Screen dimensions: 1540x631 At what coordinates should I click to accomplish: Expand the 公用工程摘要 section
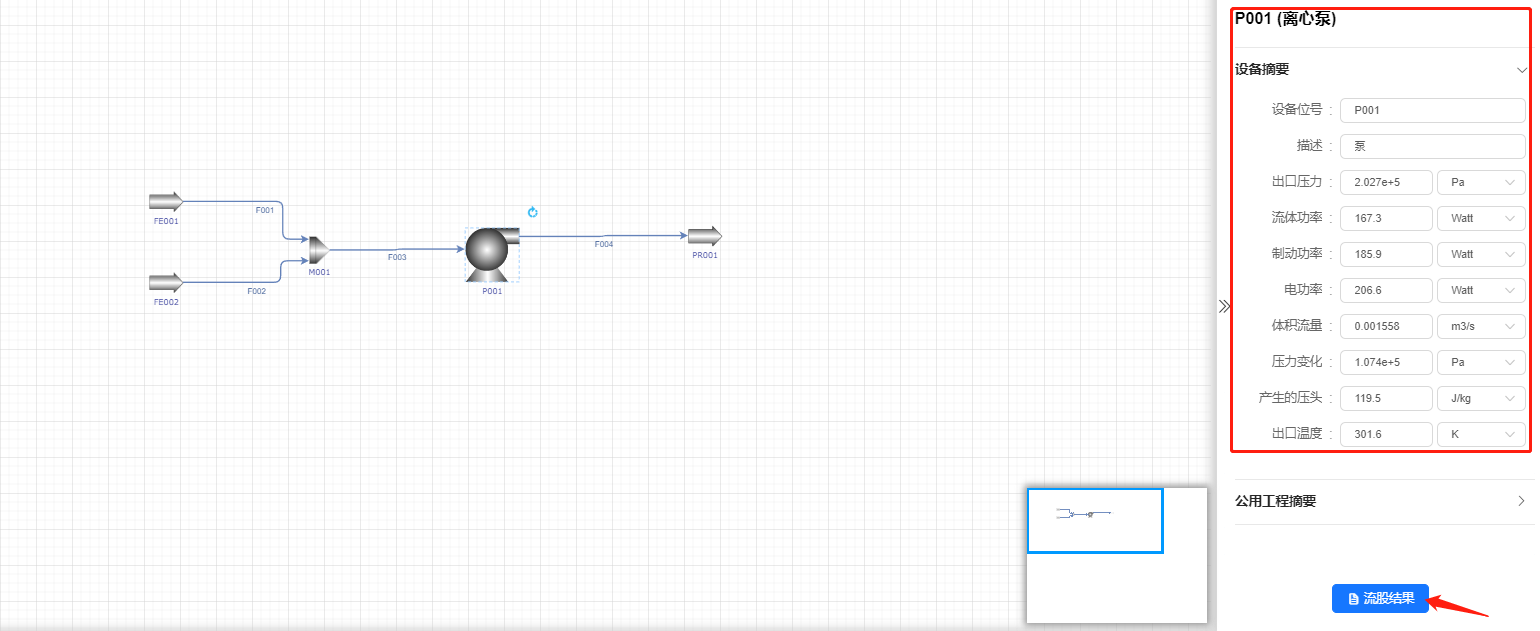(x=1382, y=501)
